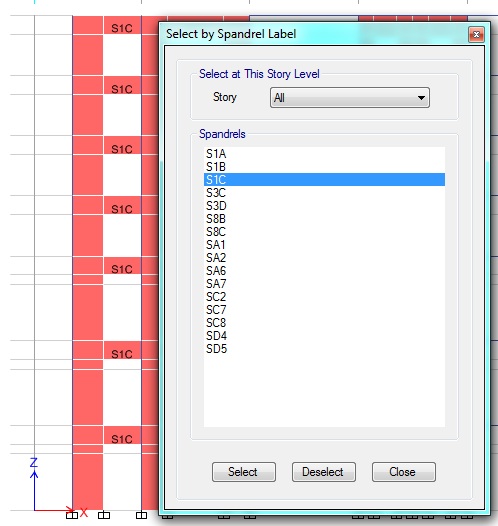
Task: Select spandrel SD4
Action: (324, 335)
